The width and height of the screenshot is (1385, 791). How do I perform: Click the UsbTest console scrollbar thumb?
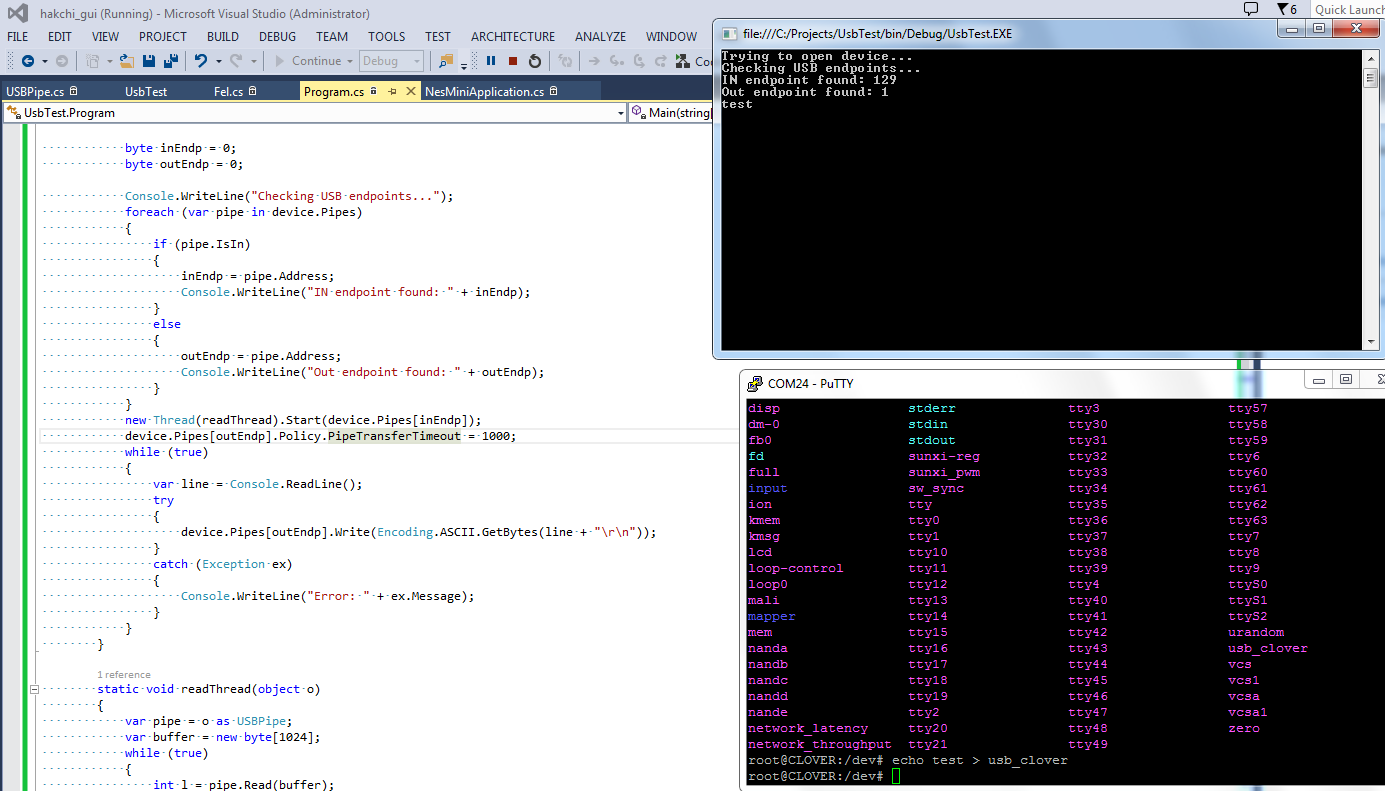pyautogui.click(x=1370, y=78)
